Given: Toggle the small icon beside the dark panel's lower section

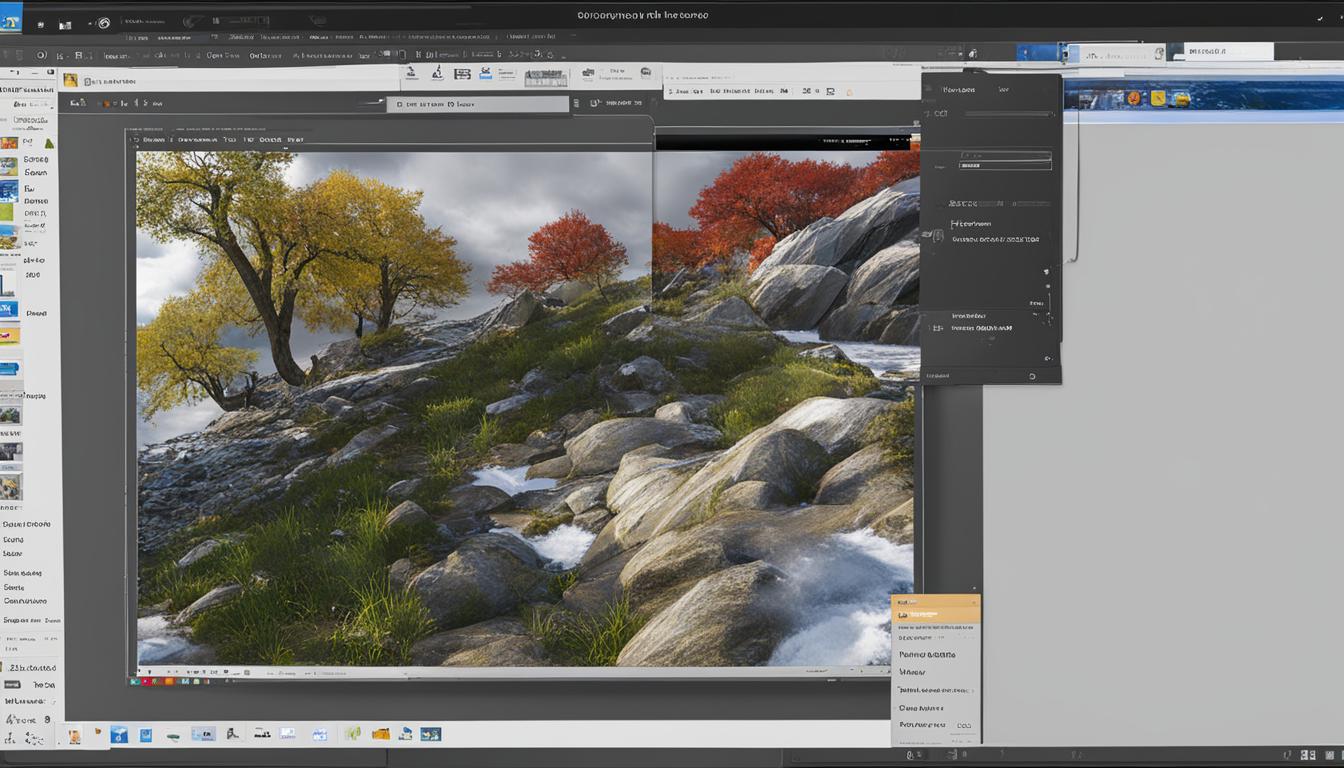Looking at the screenshot, I should point(937,327).
